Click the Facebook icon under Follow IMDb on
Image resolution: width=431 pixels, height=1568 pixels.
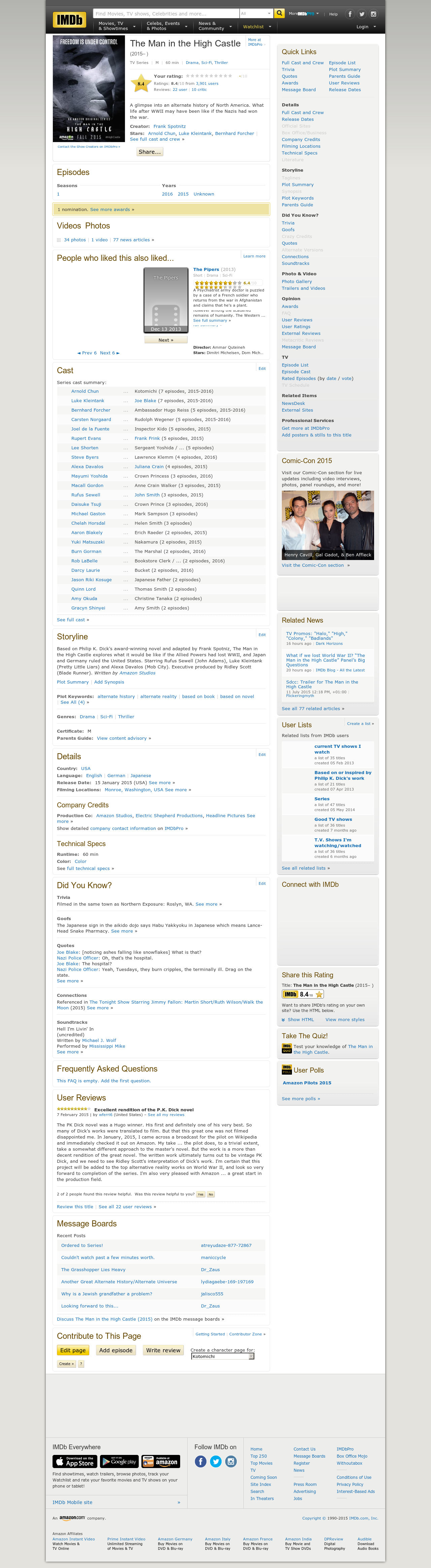201,1461
